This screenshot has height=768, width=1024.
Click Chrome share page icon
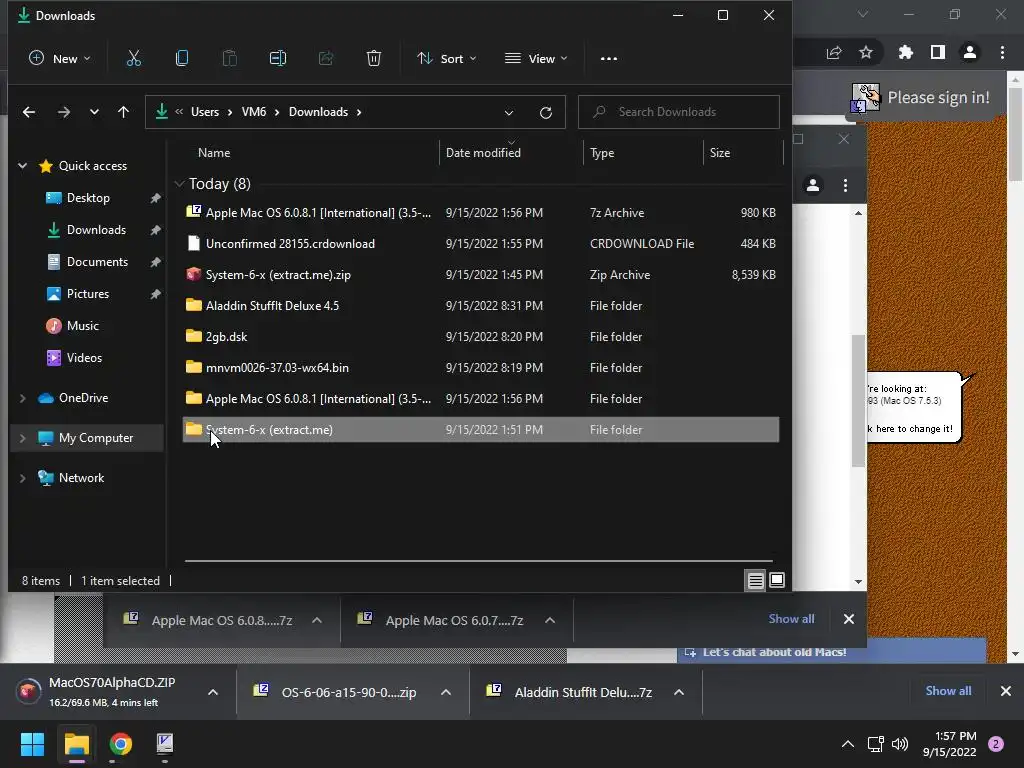pyautogui.click(x=834, y=52)
